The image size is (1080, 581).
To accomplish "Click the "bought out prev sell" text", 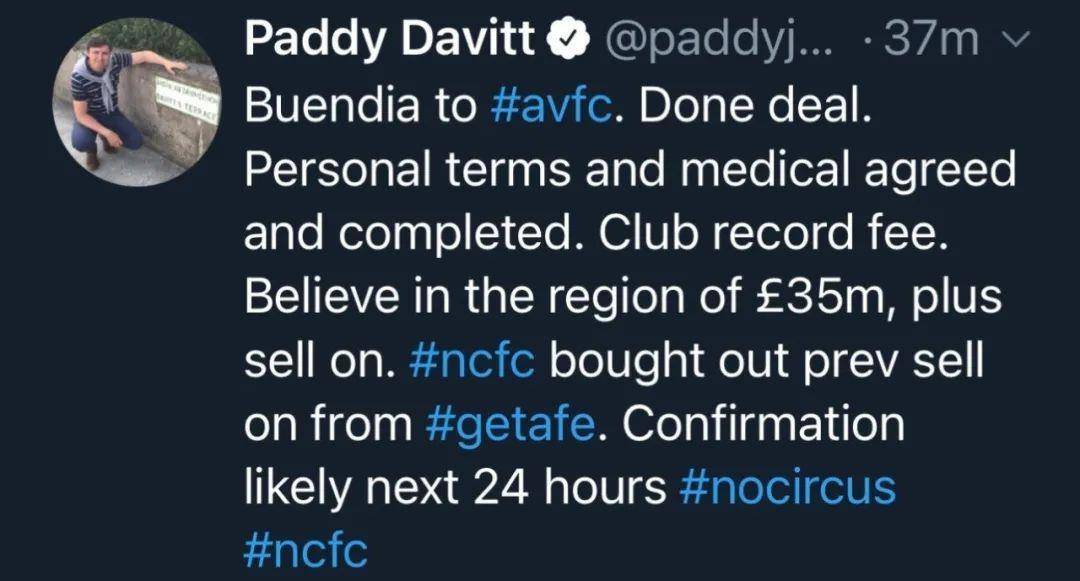I will point(766,362).
